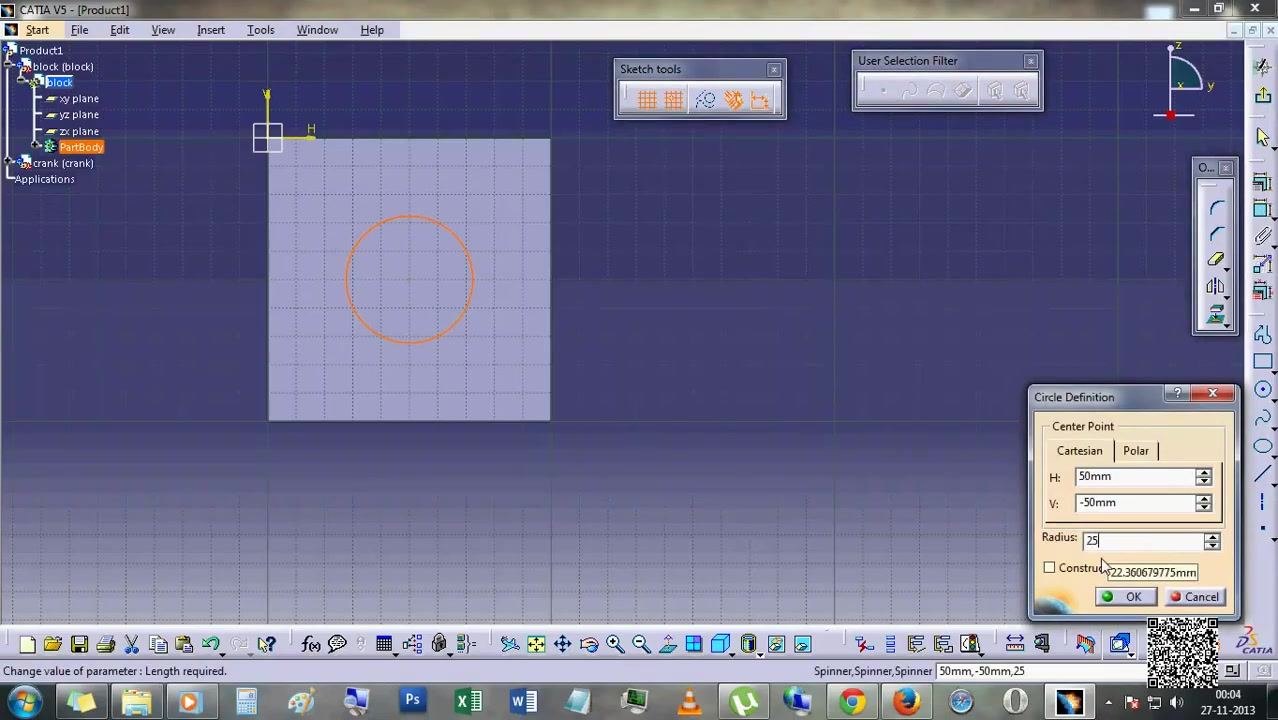Click the Cut scissors icon
Image resolution: width=1278 pixels, height=720 pixels.
(x=131, y=644)
